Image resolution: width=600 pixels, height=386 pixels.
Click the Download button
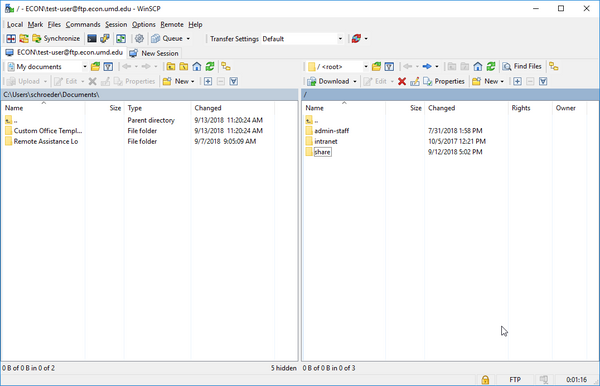click(x=332, y=81)
